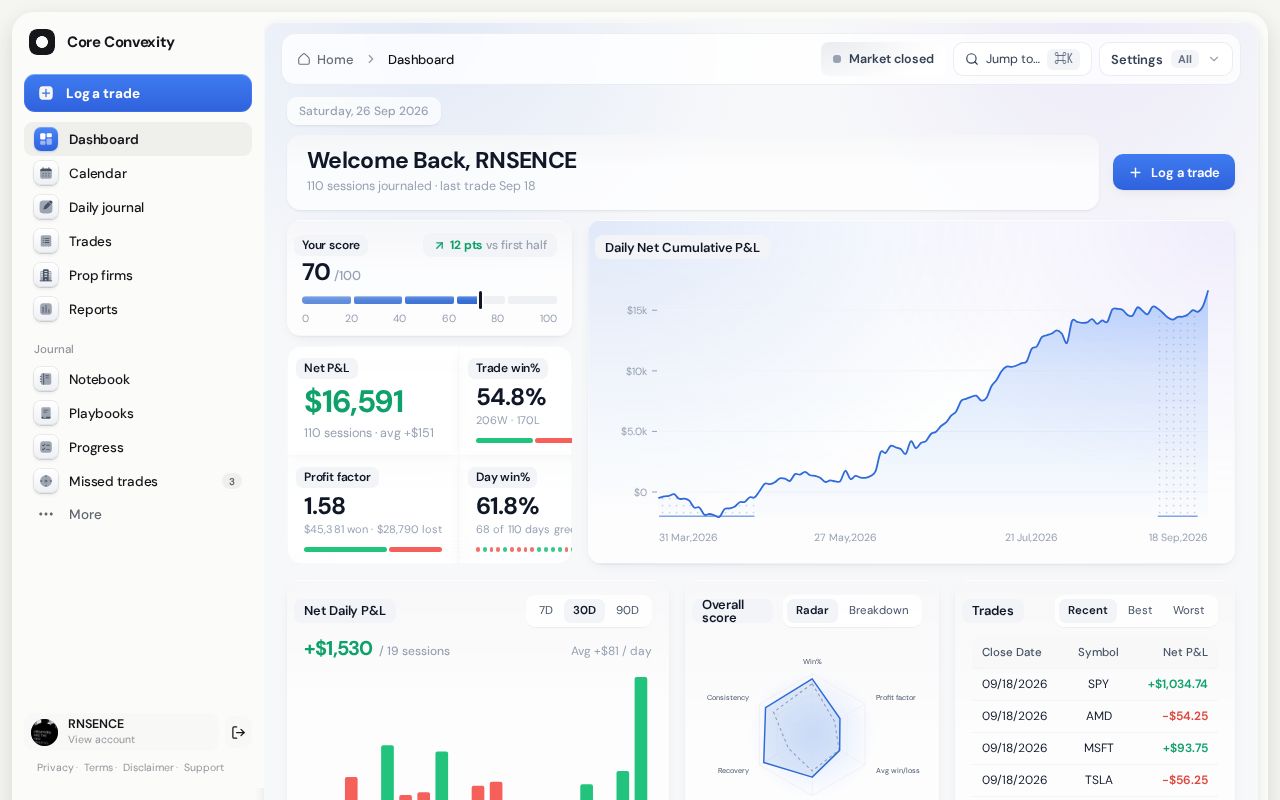Open the Terms footer link
The width and height of the screenshot is (1280, 800).
tap(98, 768)
